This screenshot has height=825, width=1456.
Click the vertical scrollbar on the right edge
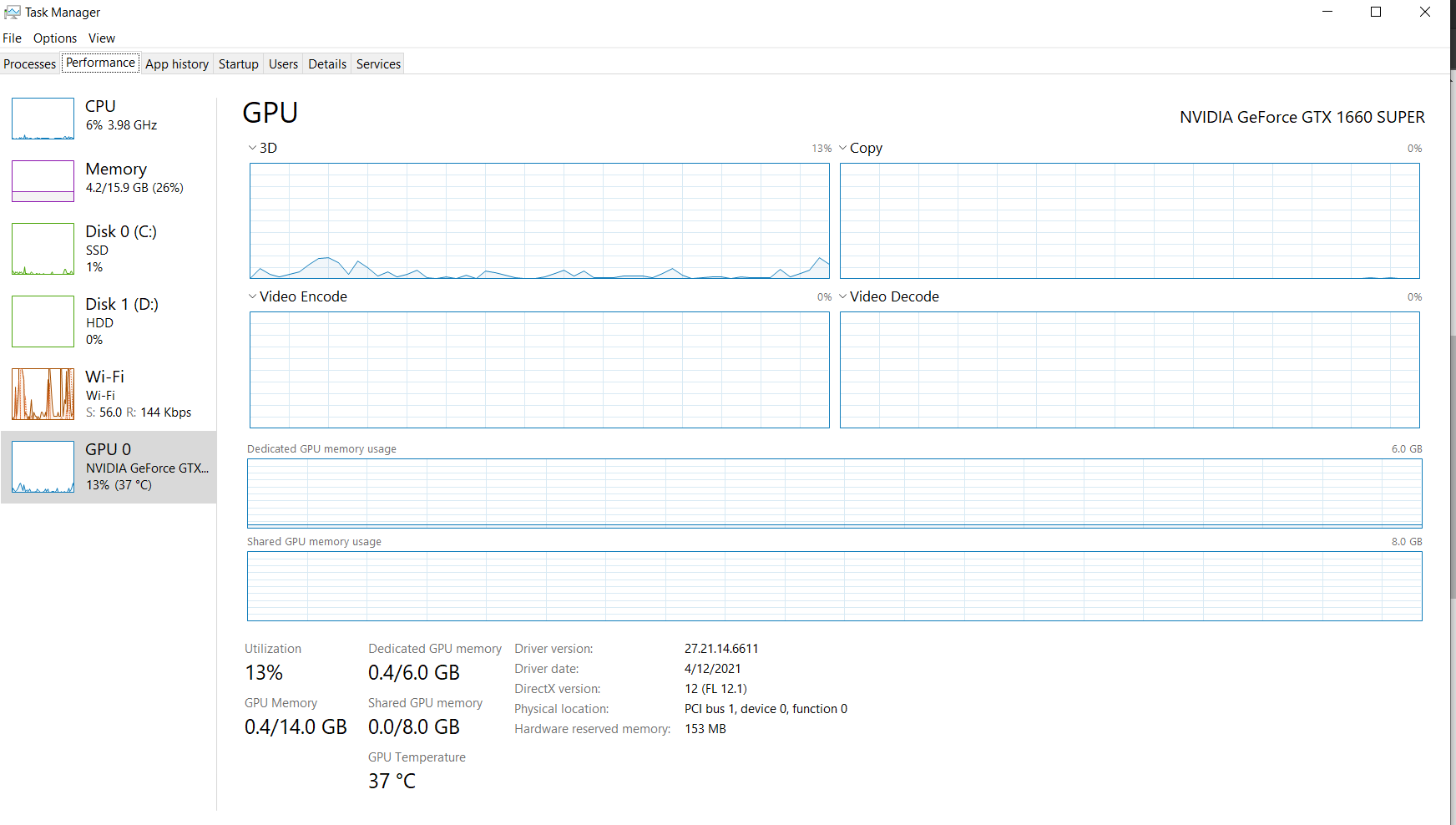[x=1453, y=468]
